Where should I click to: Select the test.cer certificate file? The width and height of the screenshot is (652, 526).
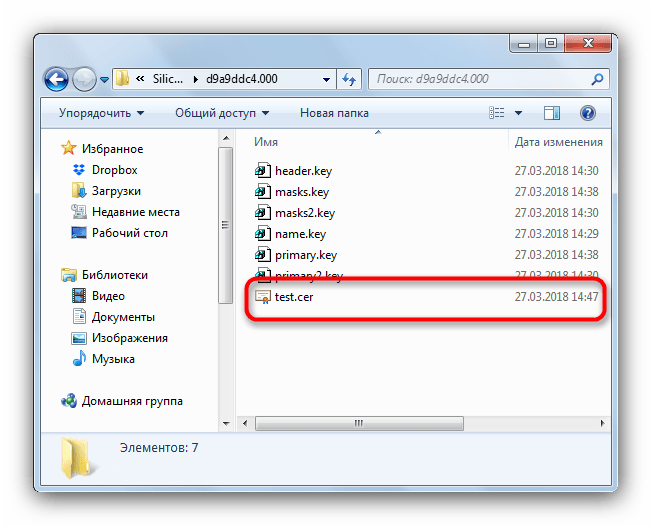[294, 297]
